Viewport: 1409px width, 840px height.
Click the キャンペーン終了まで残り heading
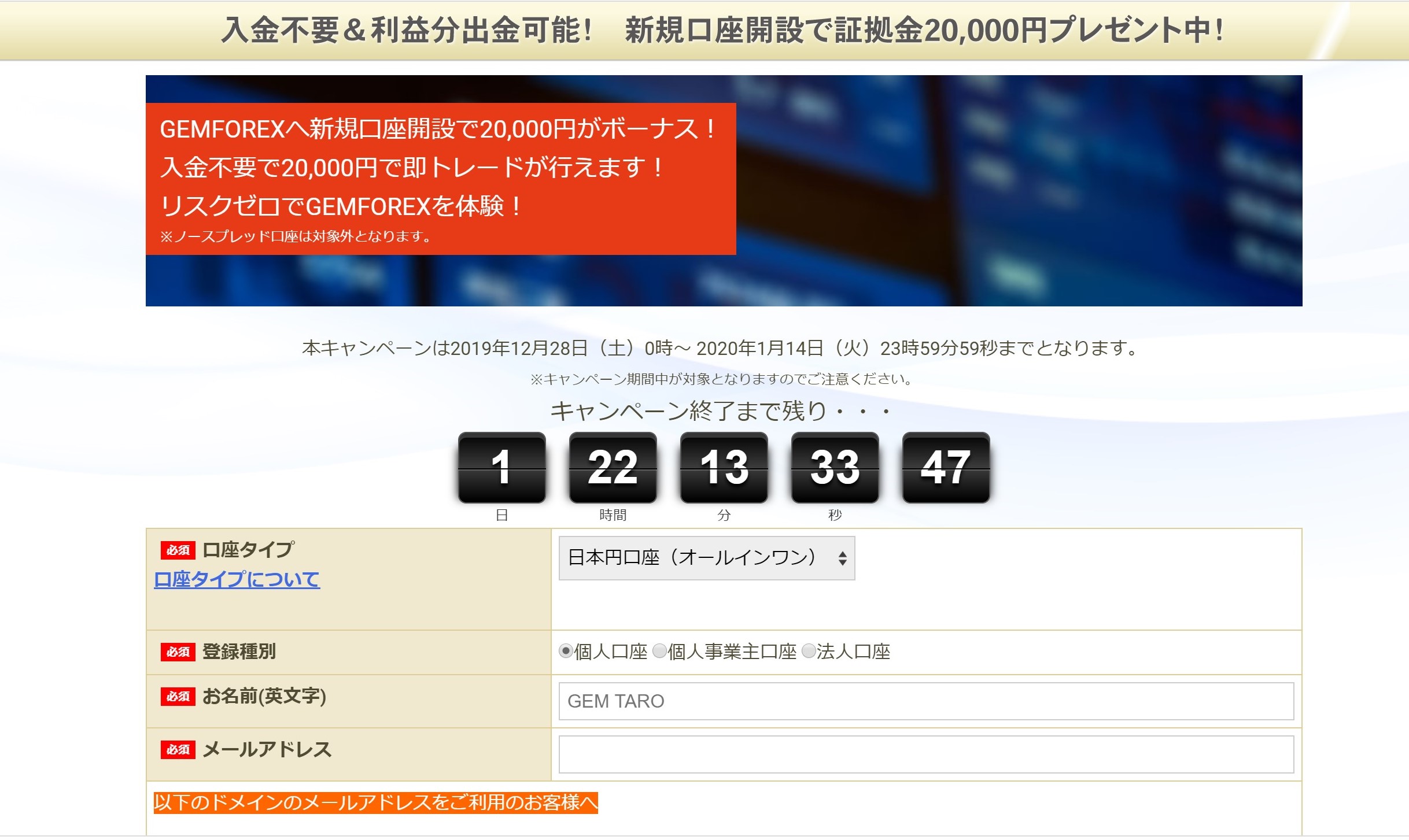721,411
